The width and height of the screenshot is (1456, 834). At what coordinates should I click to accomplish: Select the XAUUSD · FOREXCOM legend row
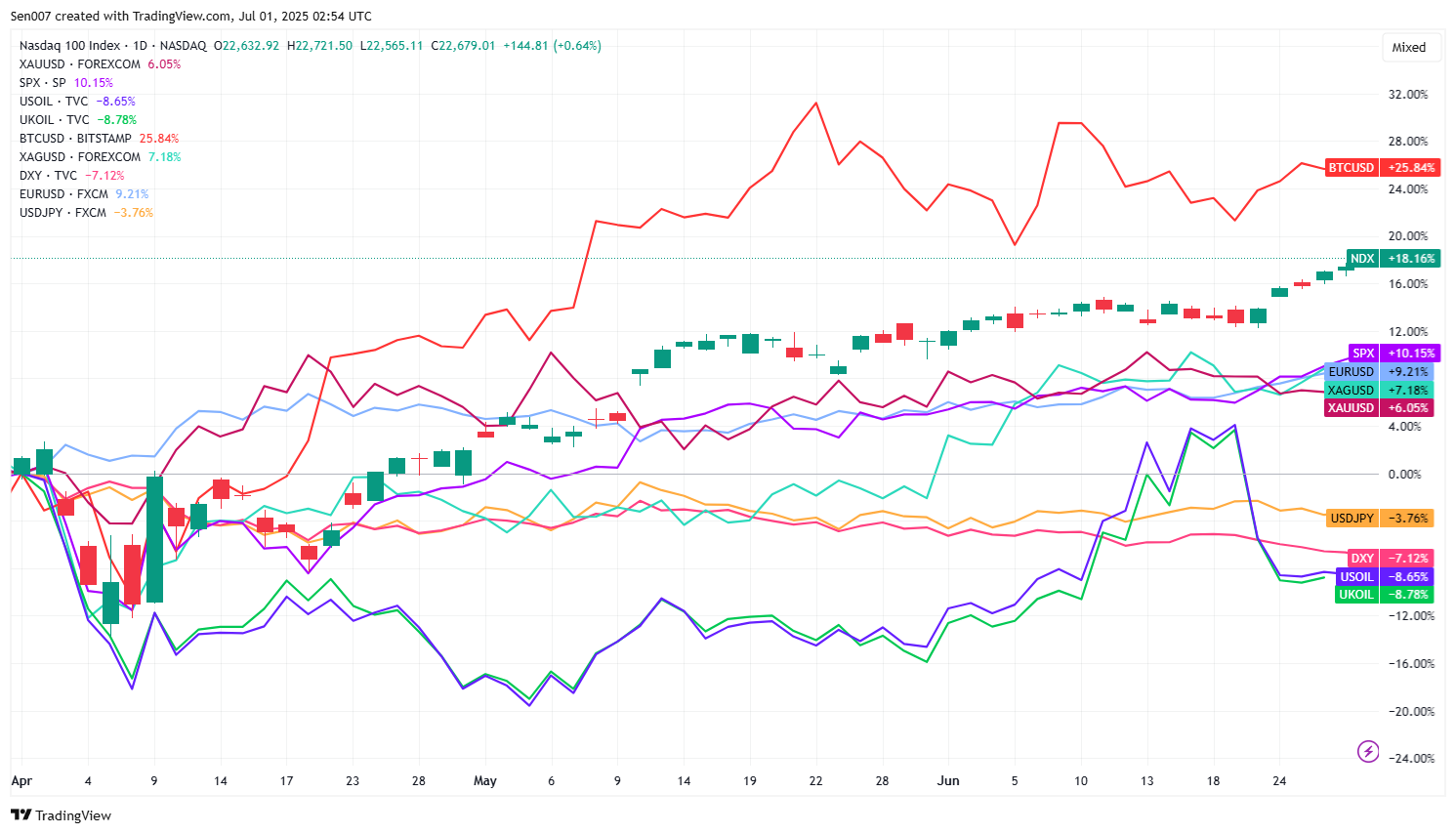[x=100, y=64]
